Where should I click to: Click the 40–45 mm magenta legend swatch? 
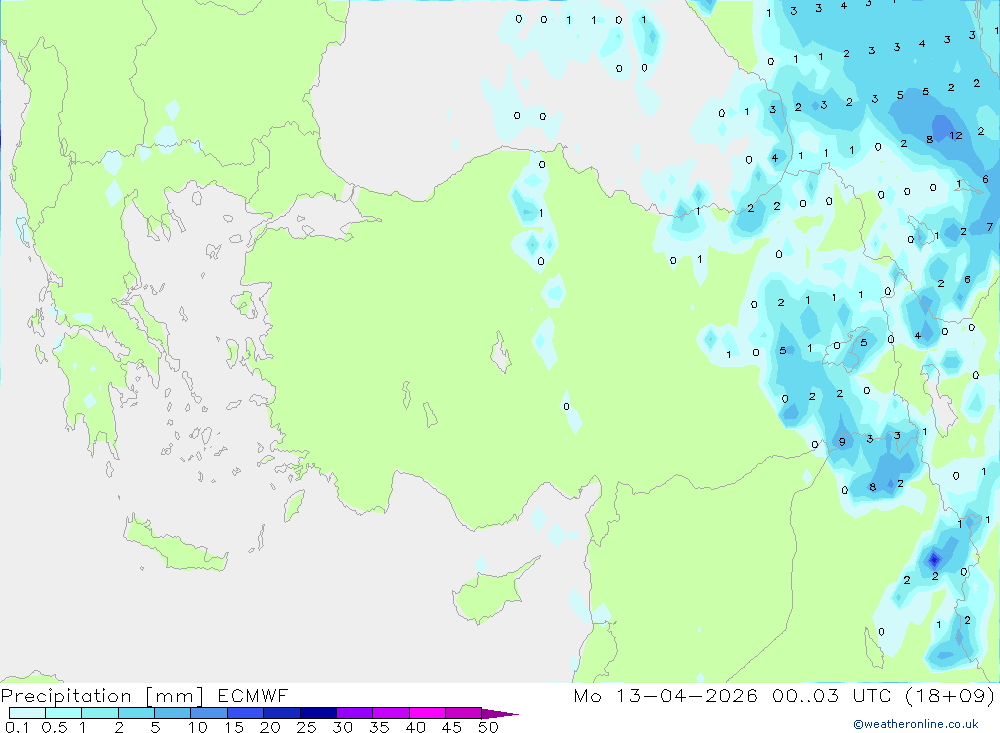pyautogui.click(x=427, y=713)
